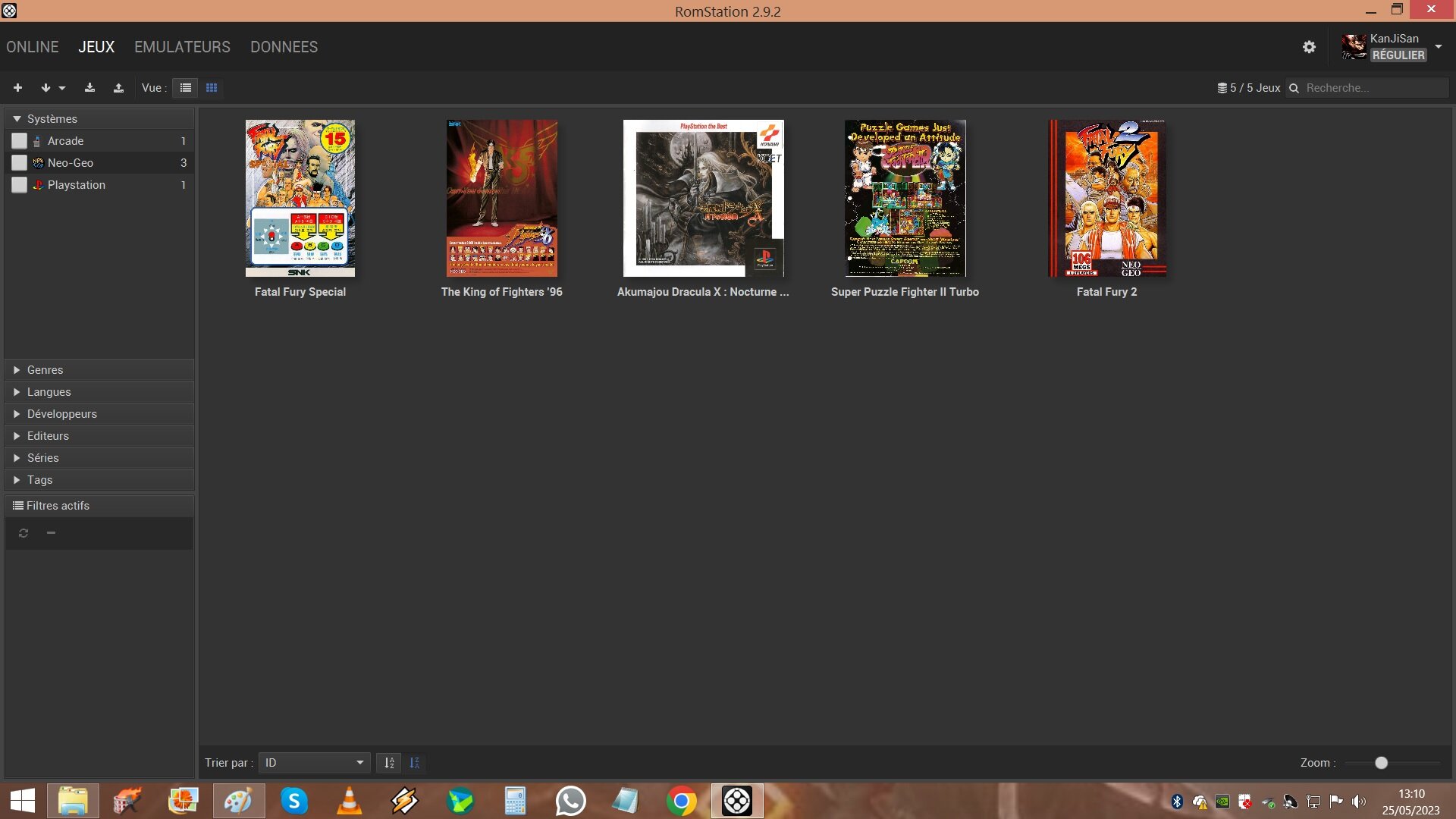Expand the Genres filter section
Screen dimensions: 1456x819
tap(99, 370)
